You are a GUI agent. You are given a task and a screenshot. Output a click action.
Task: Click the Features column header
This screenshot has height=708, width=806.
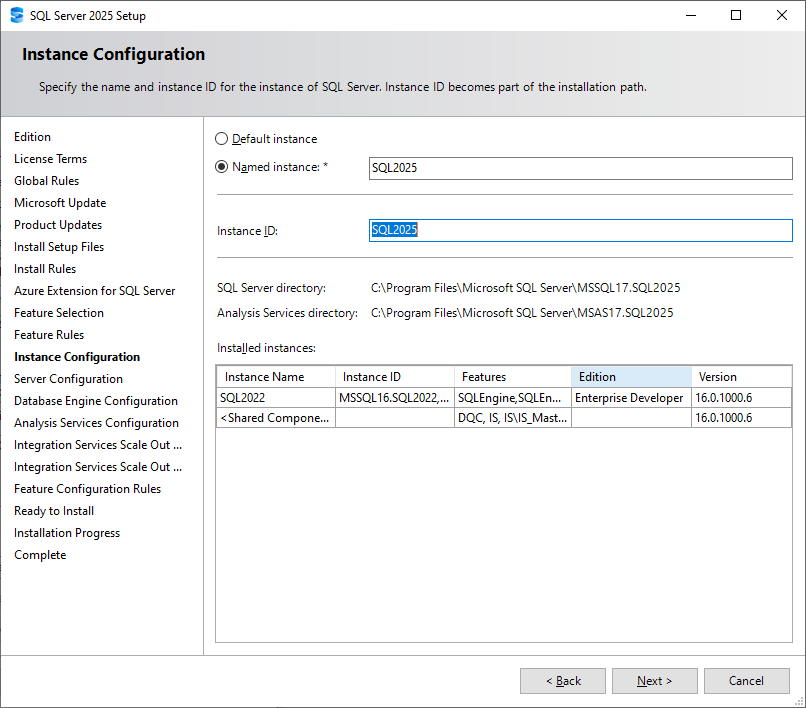click(x=513, y=377)
